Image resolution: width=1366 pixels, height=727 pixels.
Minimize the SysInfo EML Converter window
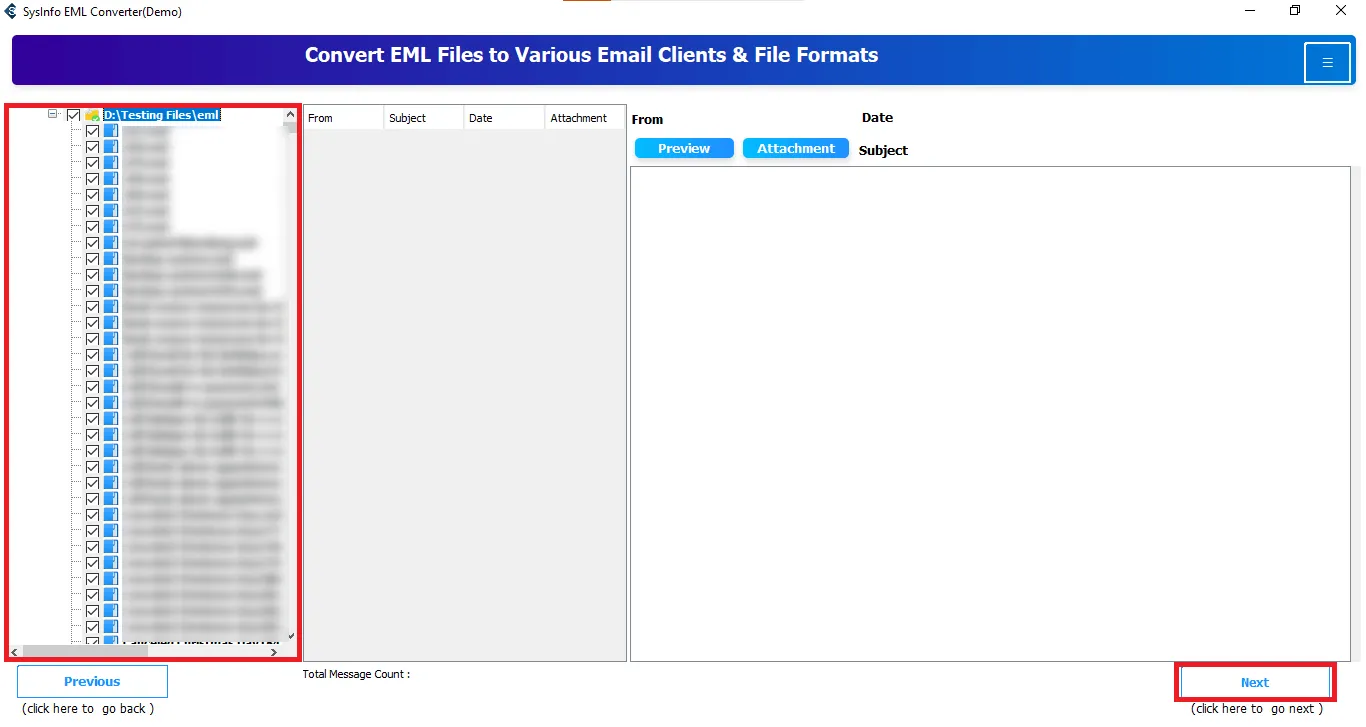[x=1251, y=11]
